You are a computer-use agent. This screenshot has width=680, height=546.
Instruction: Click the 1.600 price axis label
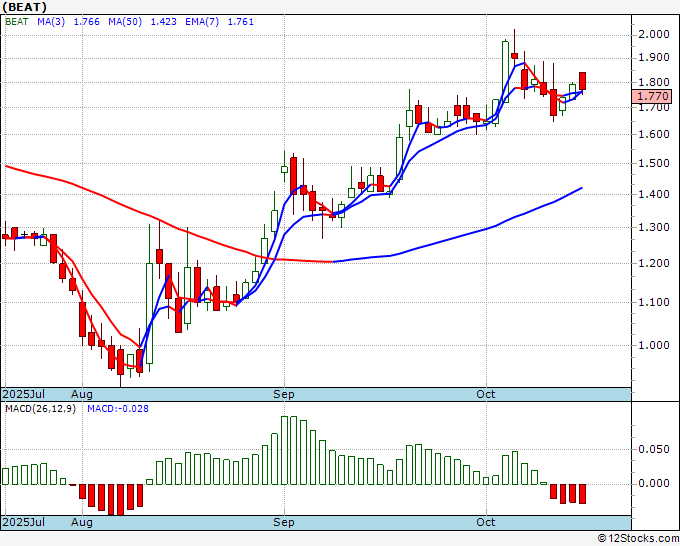point(654,134)
